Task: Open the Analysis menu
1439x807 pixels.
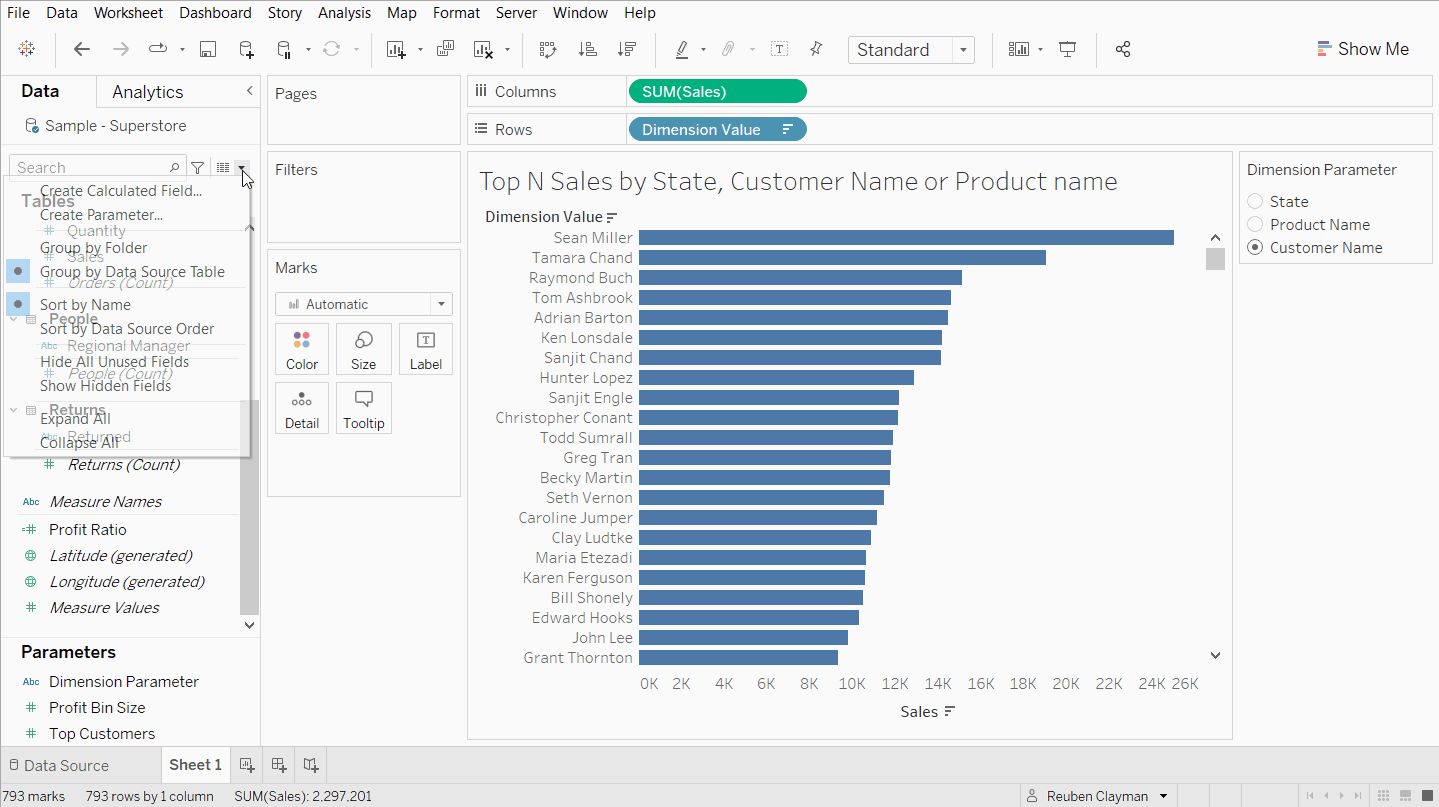Action: click(344, 12)
